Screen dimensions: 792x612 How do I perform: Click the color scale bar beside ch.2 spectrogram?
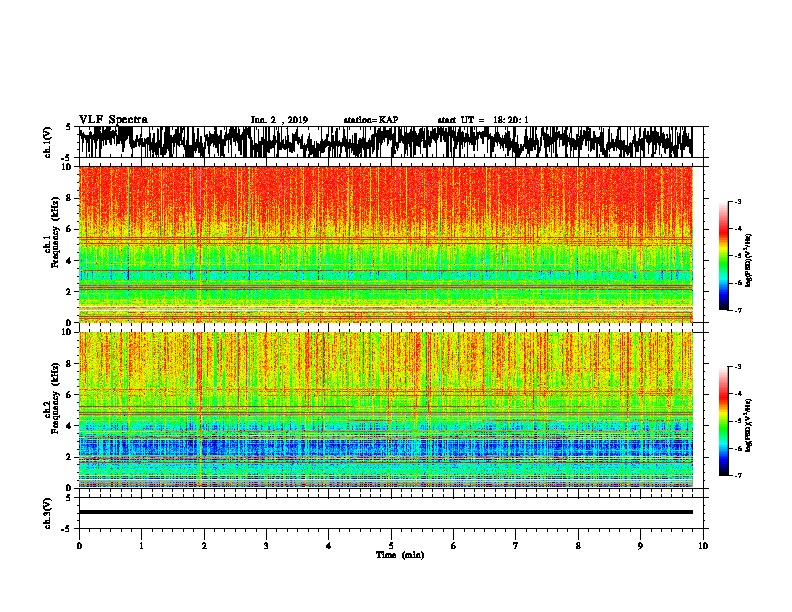coord(724,421)
